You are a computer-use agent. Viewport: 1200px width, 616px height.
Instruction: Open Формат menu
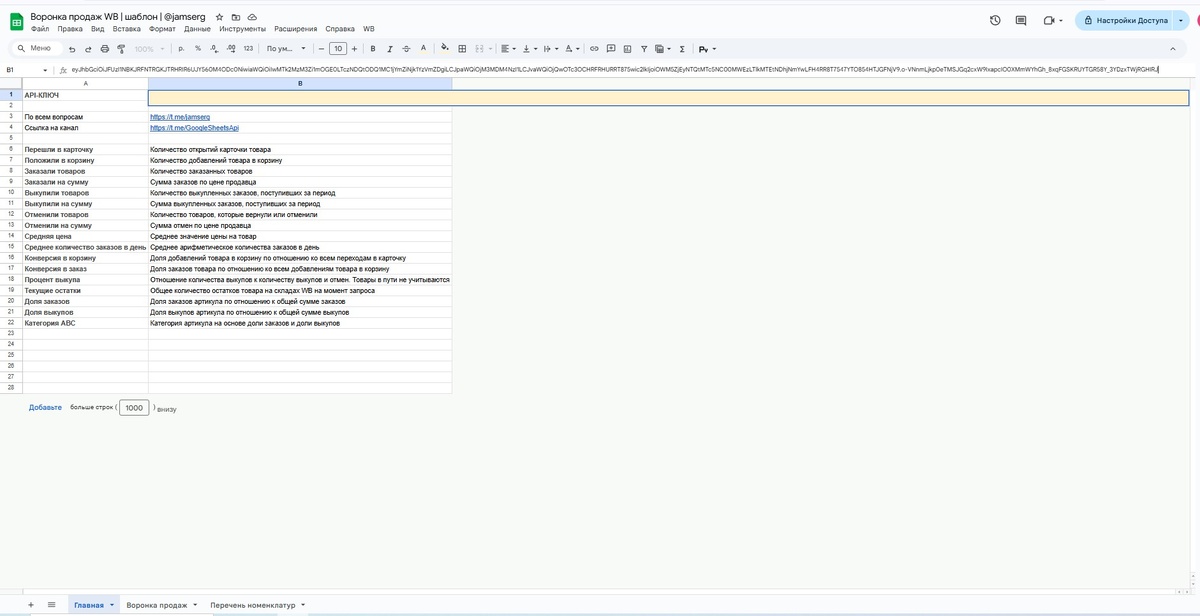[162, 29]
